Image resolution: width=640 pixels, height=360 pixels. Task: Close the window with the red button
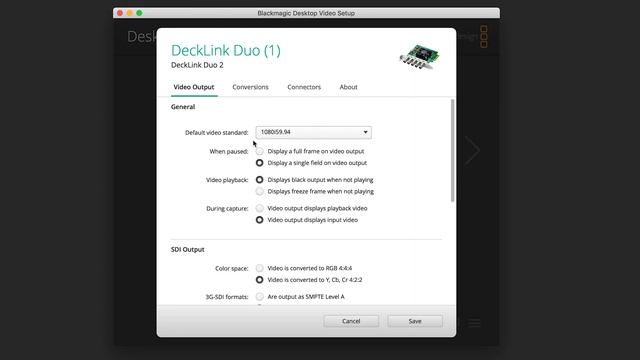point(120,13)
